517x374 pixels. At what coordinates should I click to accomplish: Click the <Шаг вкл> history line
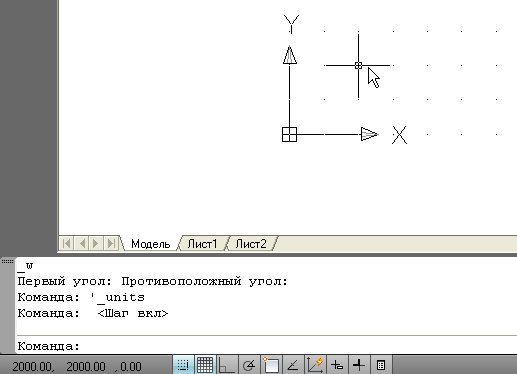[x=93, y=313]
